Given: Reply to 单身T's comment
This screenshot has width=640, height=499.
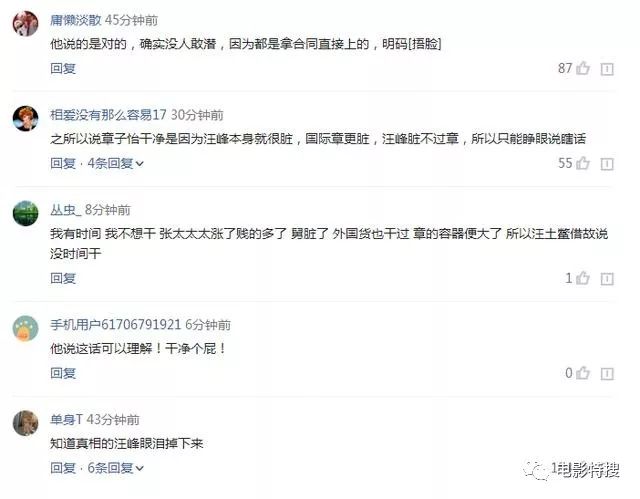Looking at the screenshot, I should point(63,468).
